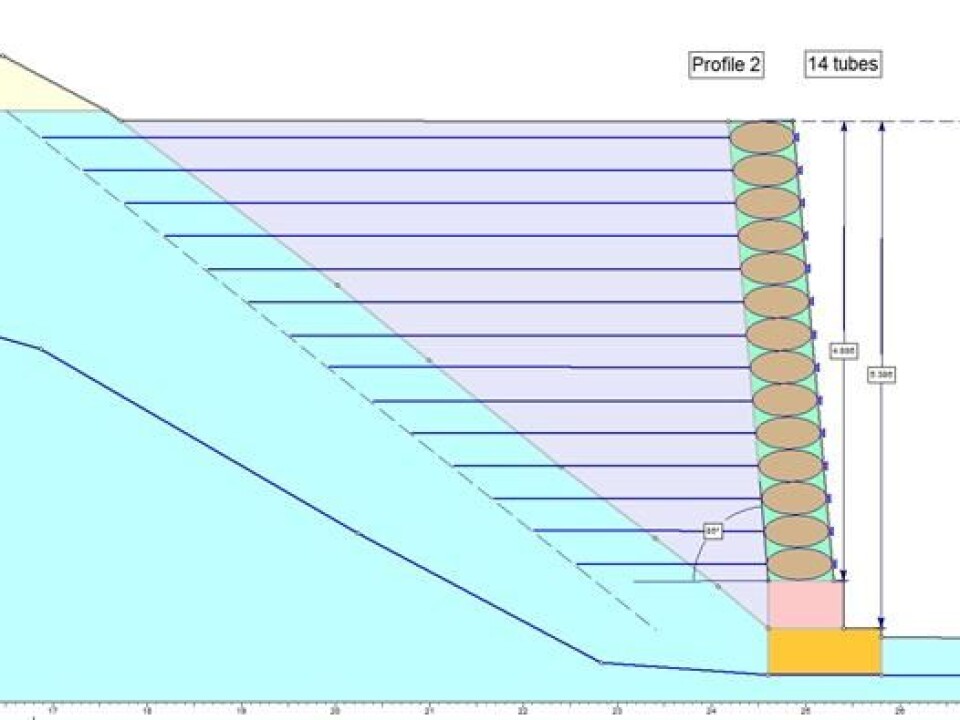Click the ruler mark labeled 20
The height and width of the screenshot is (720, 960).
coord(335,711)
